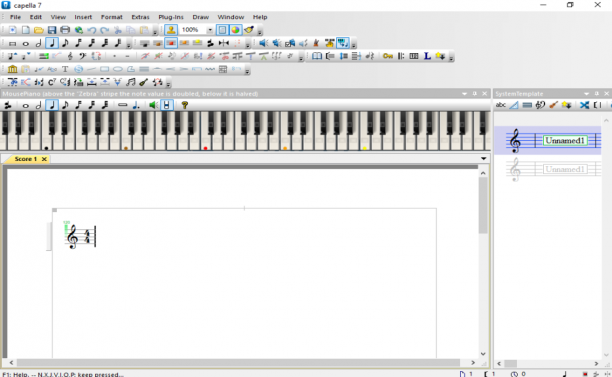Insert a bass clef
Image resolution: width=612 pixels, height=377 pixels.
point(83,56)
